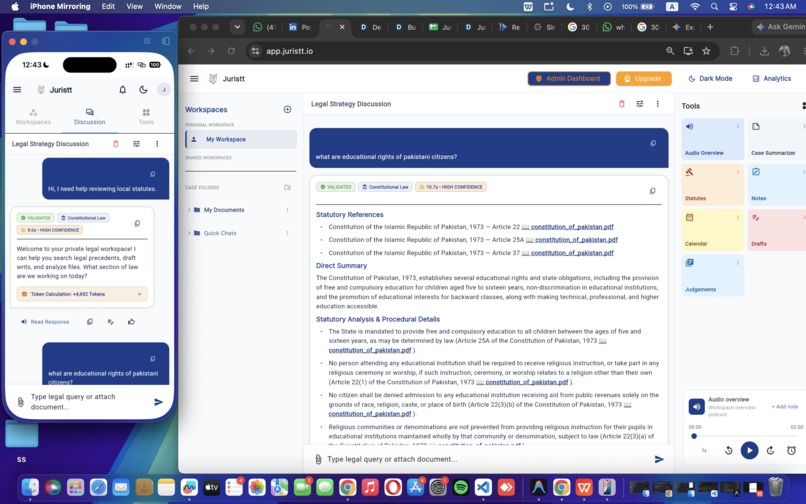Image resolution: width=806 pixels, height=504 pixels.
Task: Open Edit menu in macOS menu bar
Action: [x=108, y=7]
